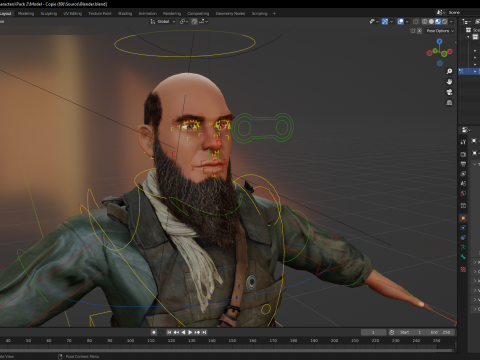Open the Scene properties tab
The width and height of the screenshot is (480, 360).
463,183
